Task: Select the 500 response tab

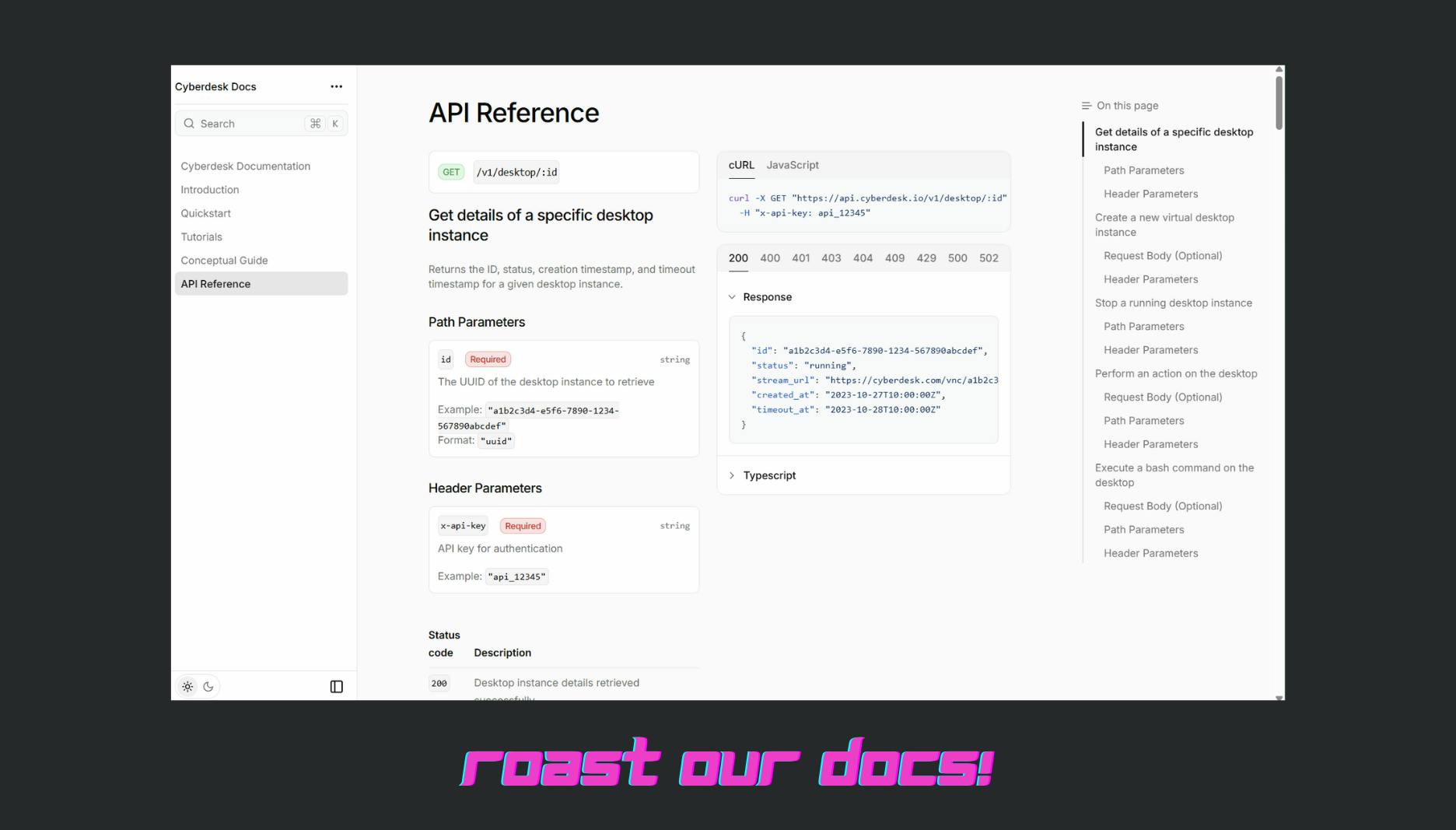Action: 957,258
